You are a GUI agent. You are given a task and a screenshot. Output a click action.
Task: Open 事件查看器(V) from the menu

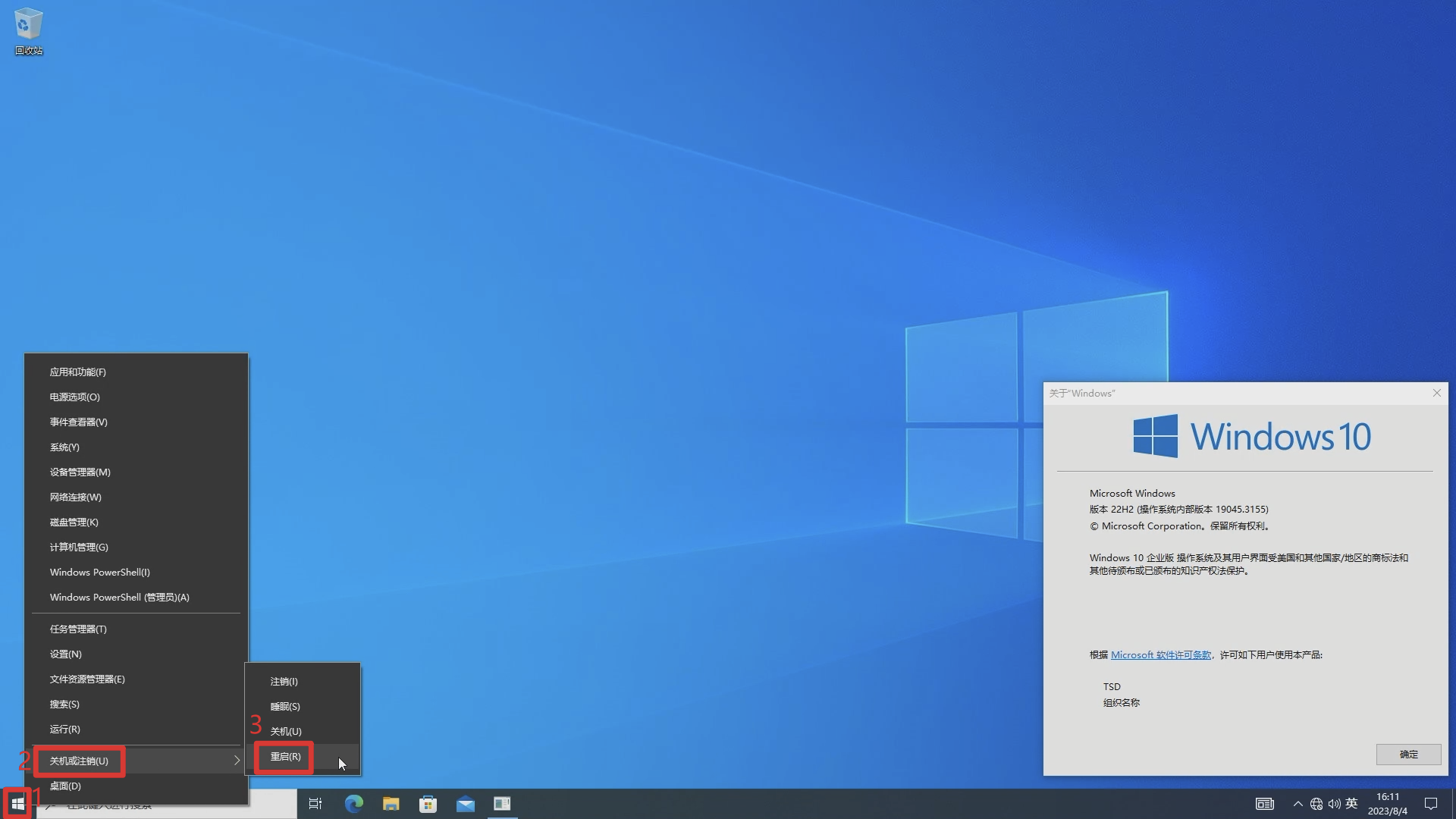[136, 422]
